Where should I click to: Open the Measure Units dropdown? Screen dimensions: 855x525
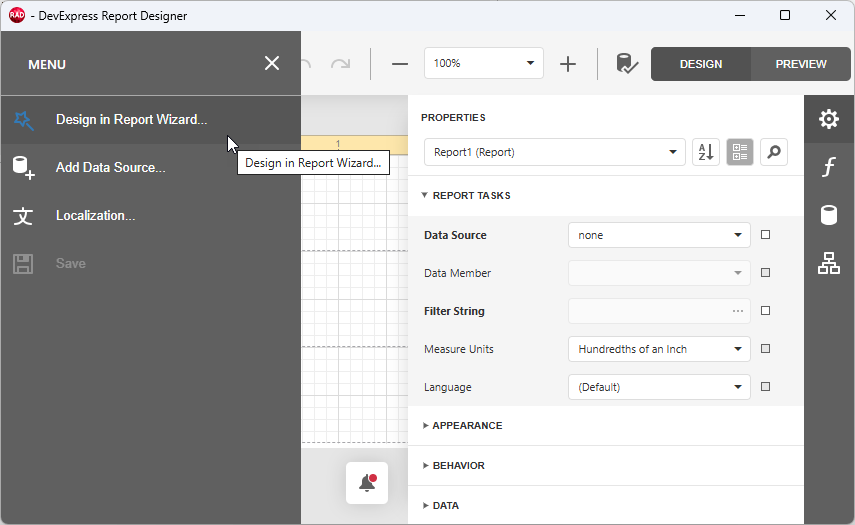click(659, 349)
